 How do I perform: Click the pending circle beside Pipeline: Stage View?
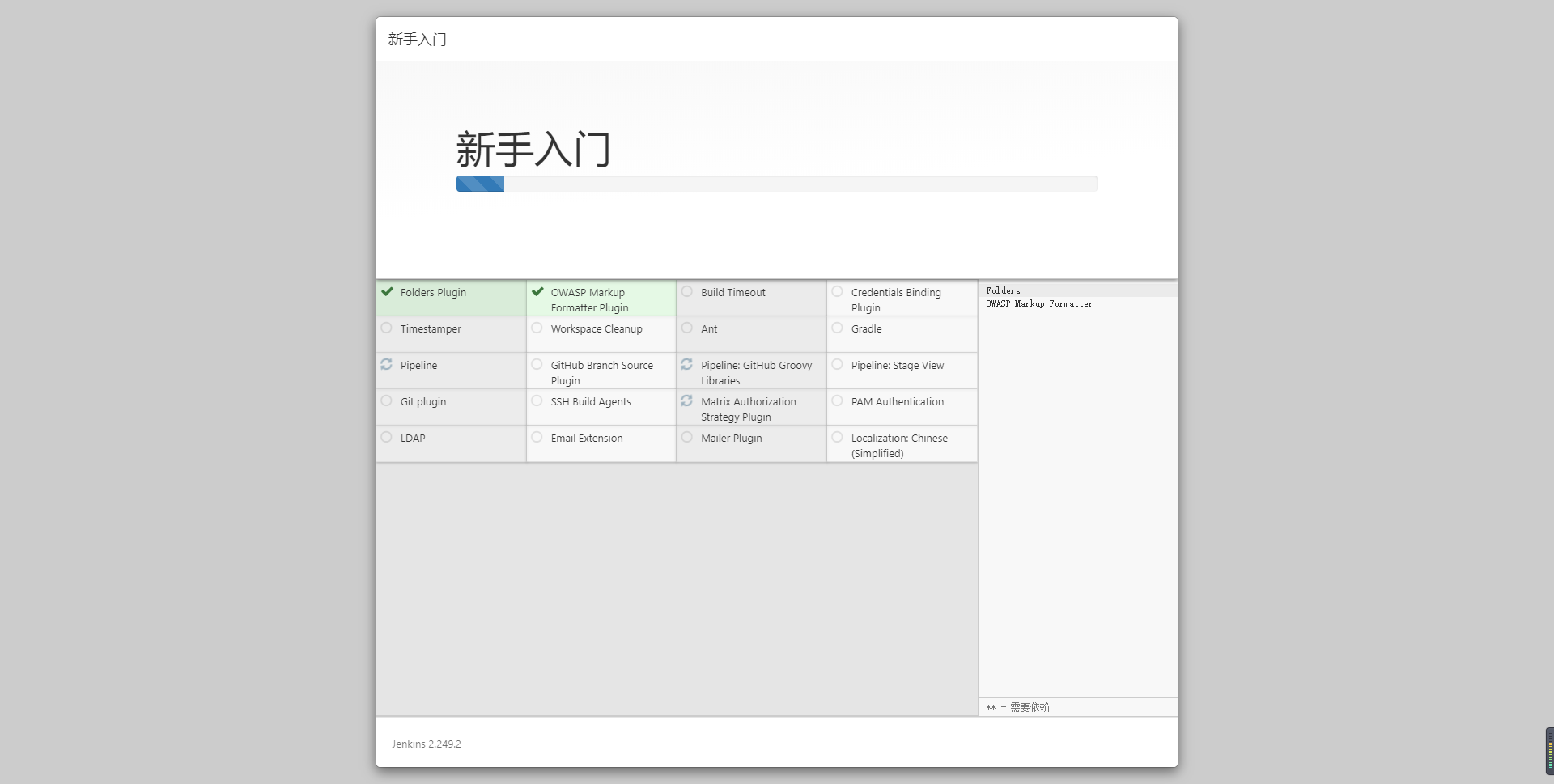(x=838, y=365)
